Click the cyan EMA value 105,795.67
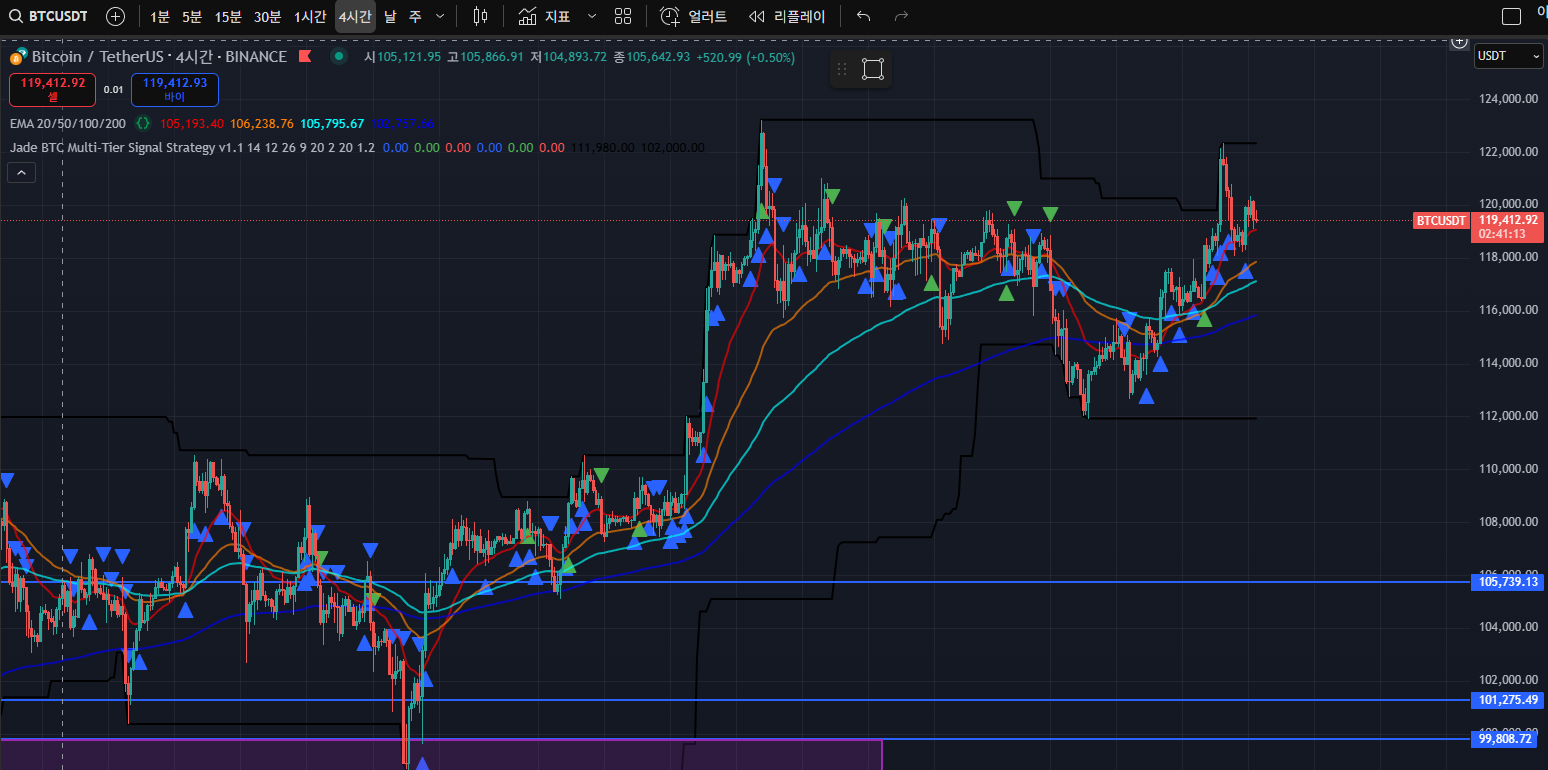This screenshot has height=770, width=1548. (332, 124)
